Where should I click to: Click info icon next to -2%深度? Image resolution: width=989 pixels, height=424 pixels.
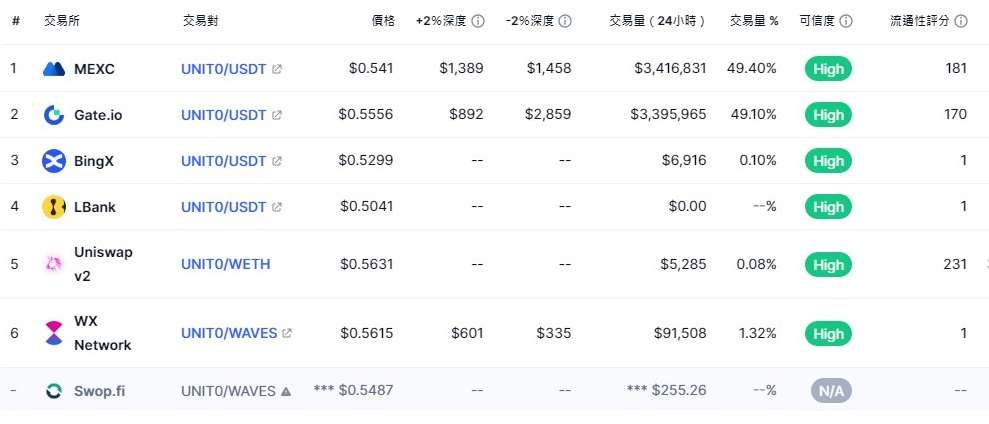pyautogui.click(x=565, y=21)
